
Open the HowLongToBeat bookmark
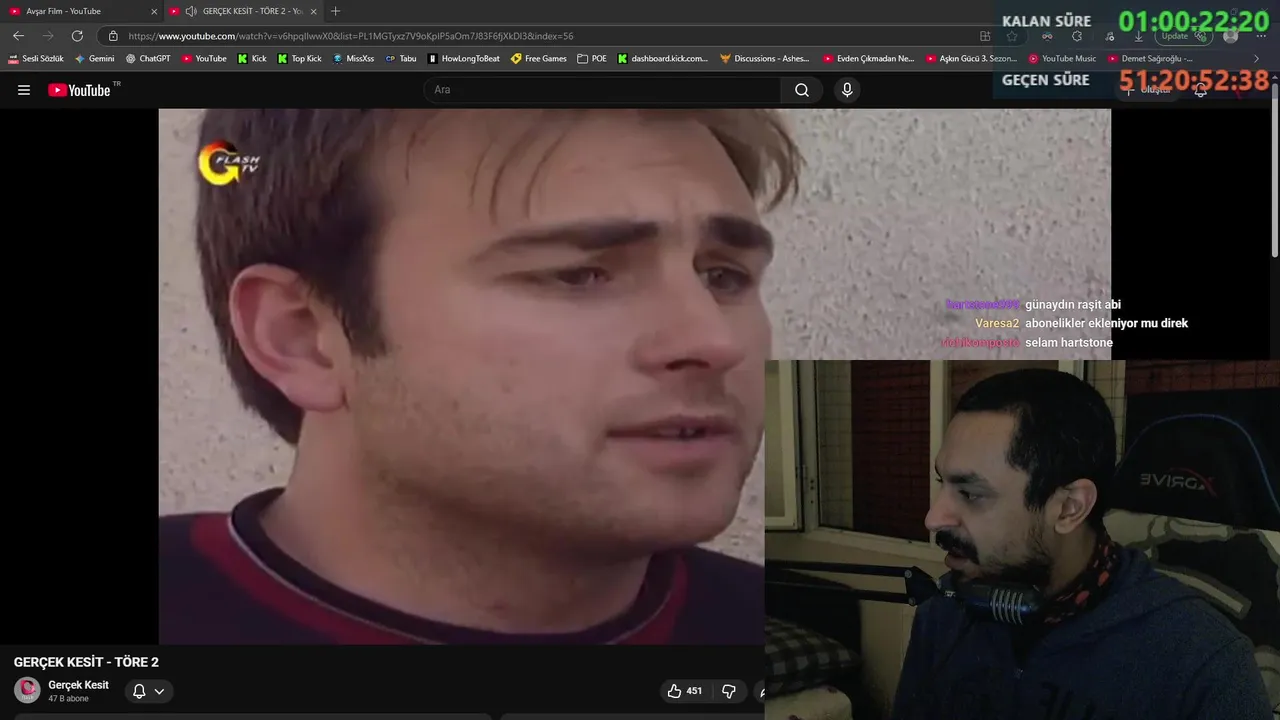pyautogui.click(x=464, y=58)
